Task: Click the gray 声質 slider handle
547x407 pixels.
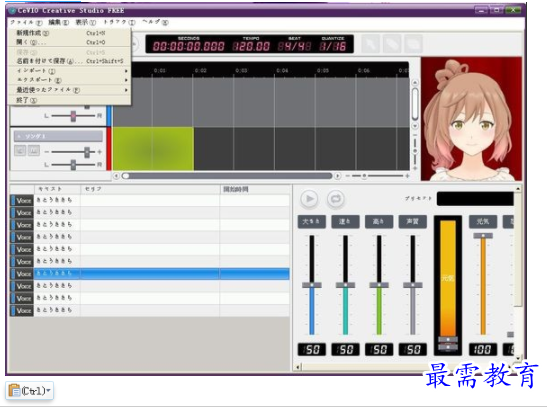Action: point(413,285)
